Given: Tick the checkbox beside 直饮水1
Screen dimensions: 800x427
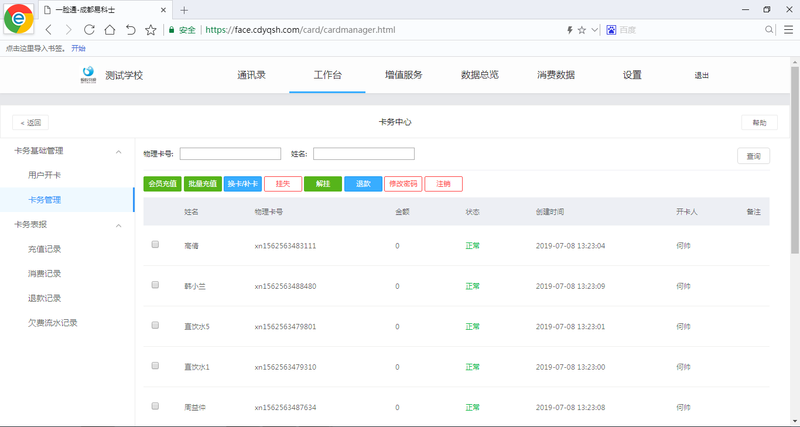Looking at the screenshot, I should 155,366.
